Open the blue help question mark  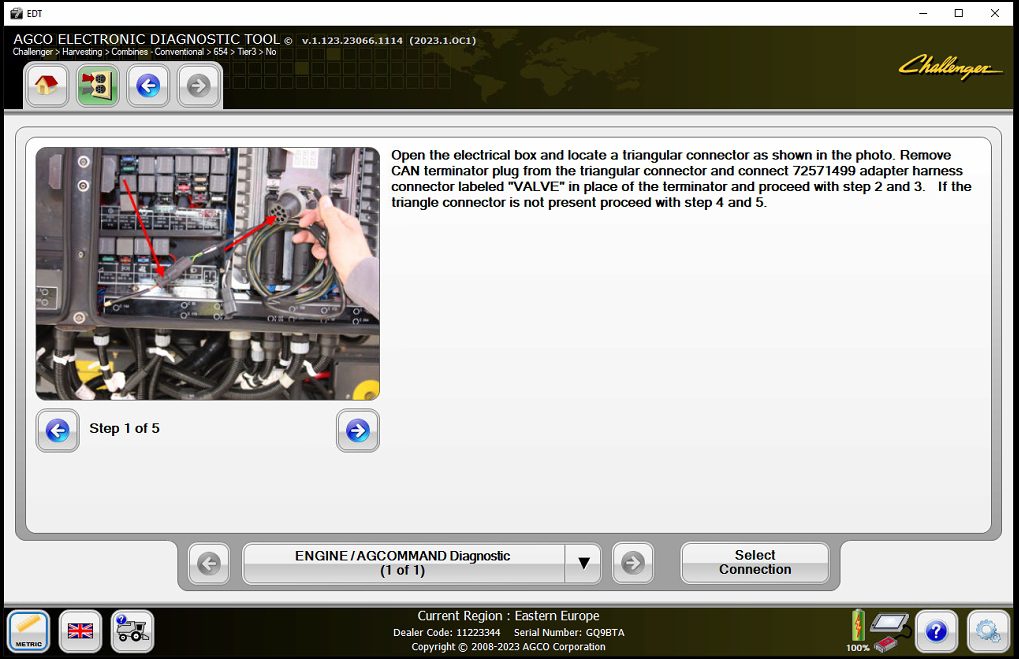(936, 631)
